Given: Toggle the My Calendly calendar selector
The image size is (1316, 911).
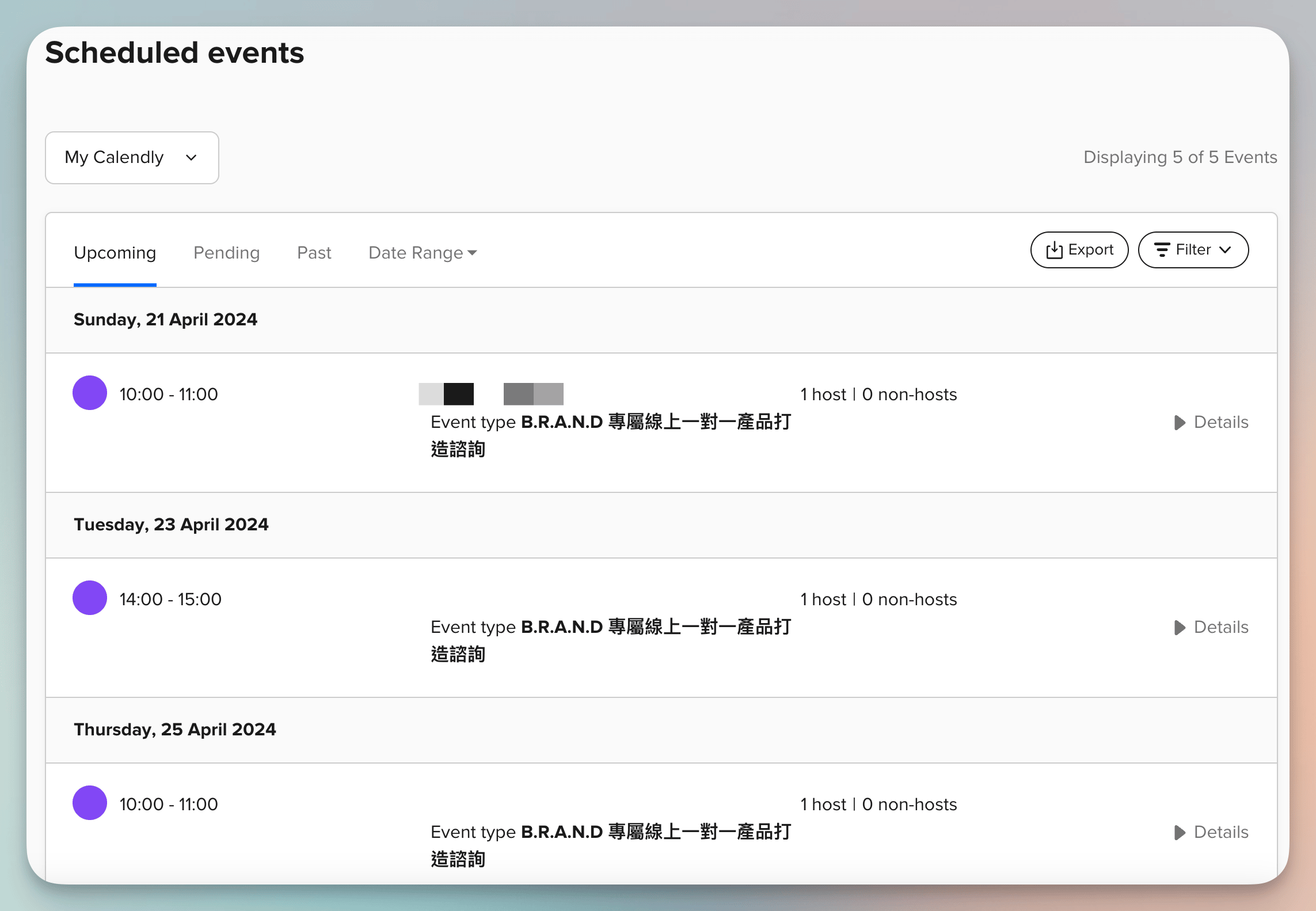Looking at the screenshot, I should (x=132, y=157).
